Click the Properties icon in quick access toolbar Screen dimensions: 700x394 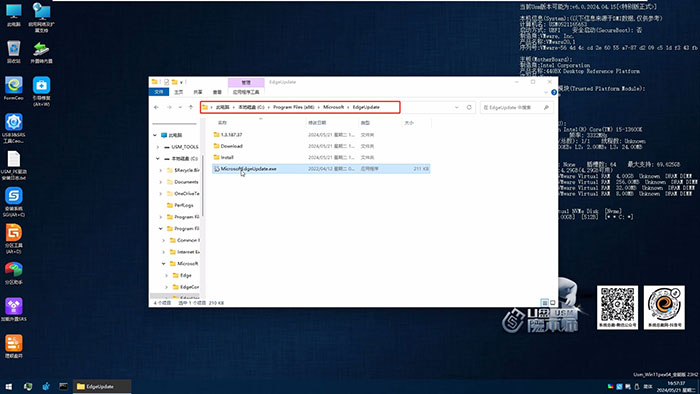[167, 82]
